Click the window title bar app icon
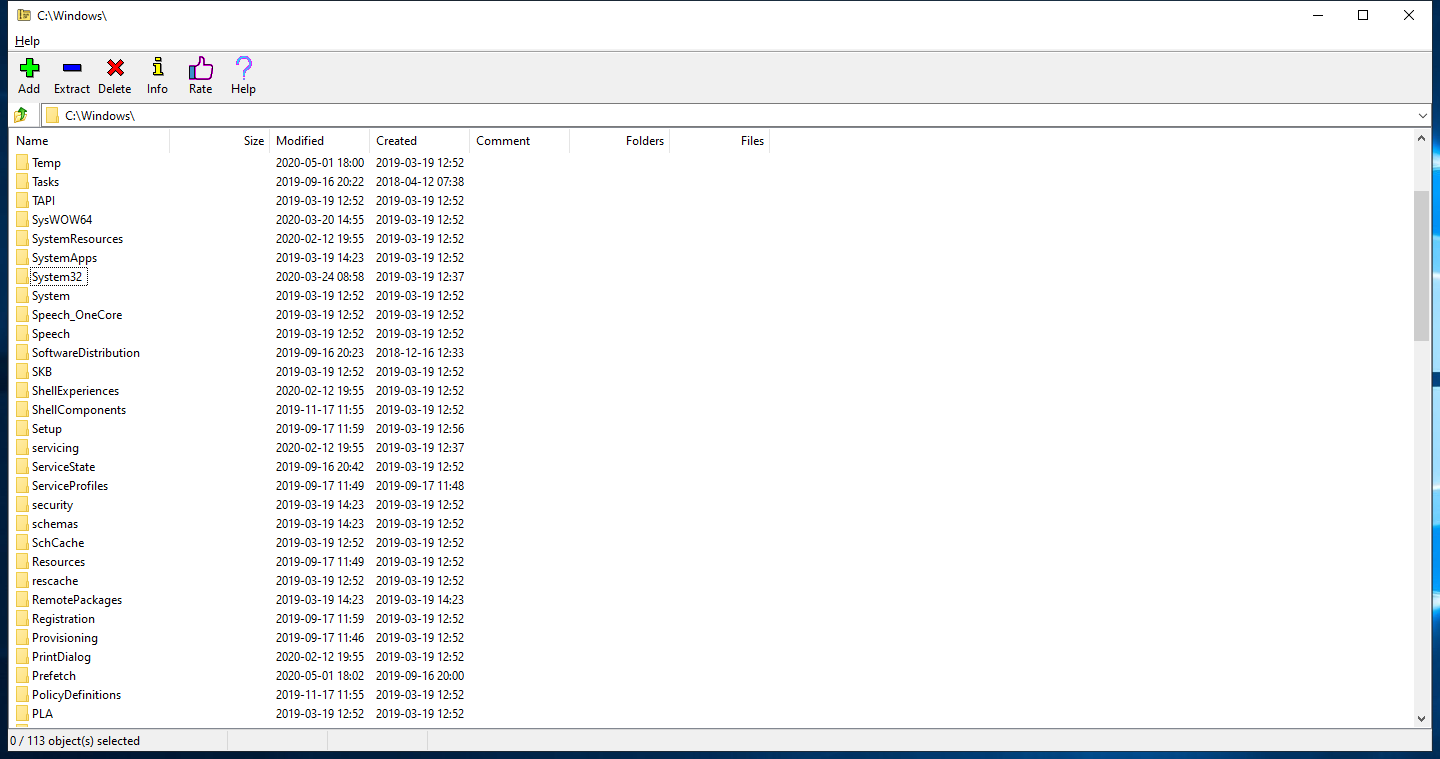Viewport: 1440px width, 759px height. click(x=24, y=15)
